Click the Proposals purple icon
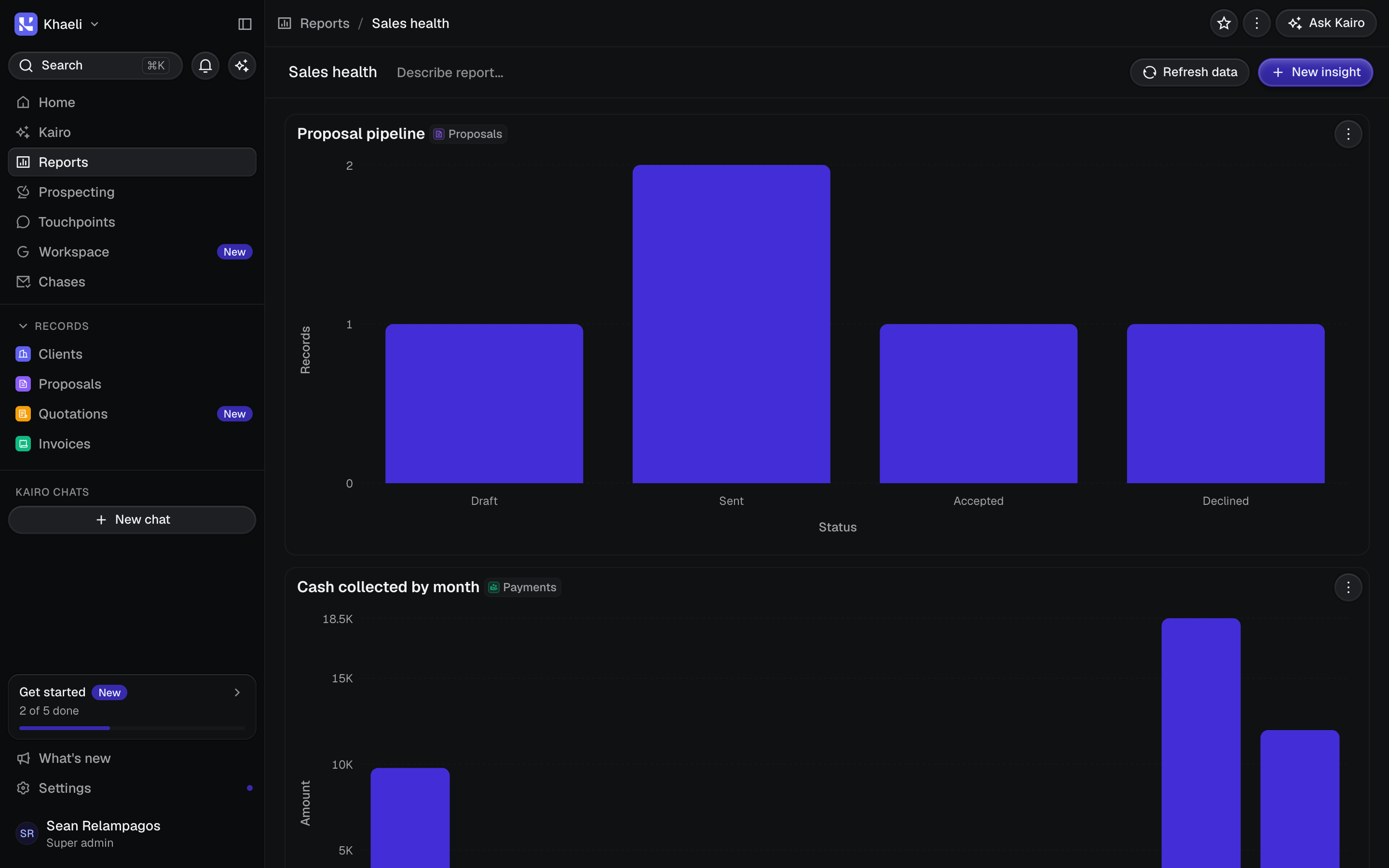1389x868 pixels. pos(23,384)
